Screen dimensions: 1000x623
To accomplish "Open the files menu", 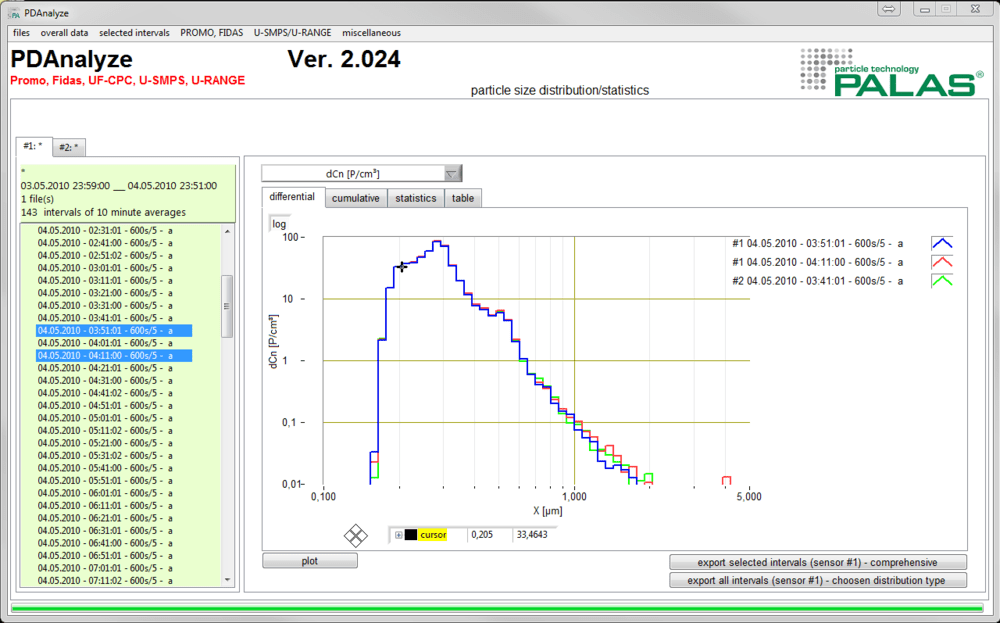I will click(21, 33).
